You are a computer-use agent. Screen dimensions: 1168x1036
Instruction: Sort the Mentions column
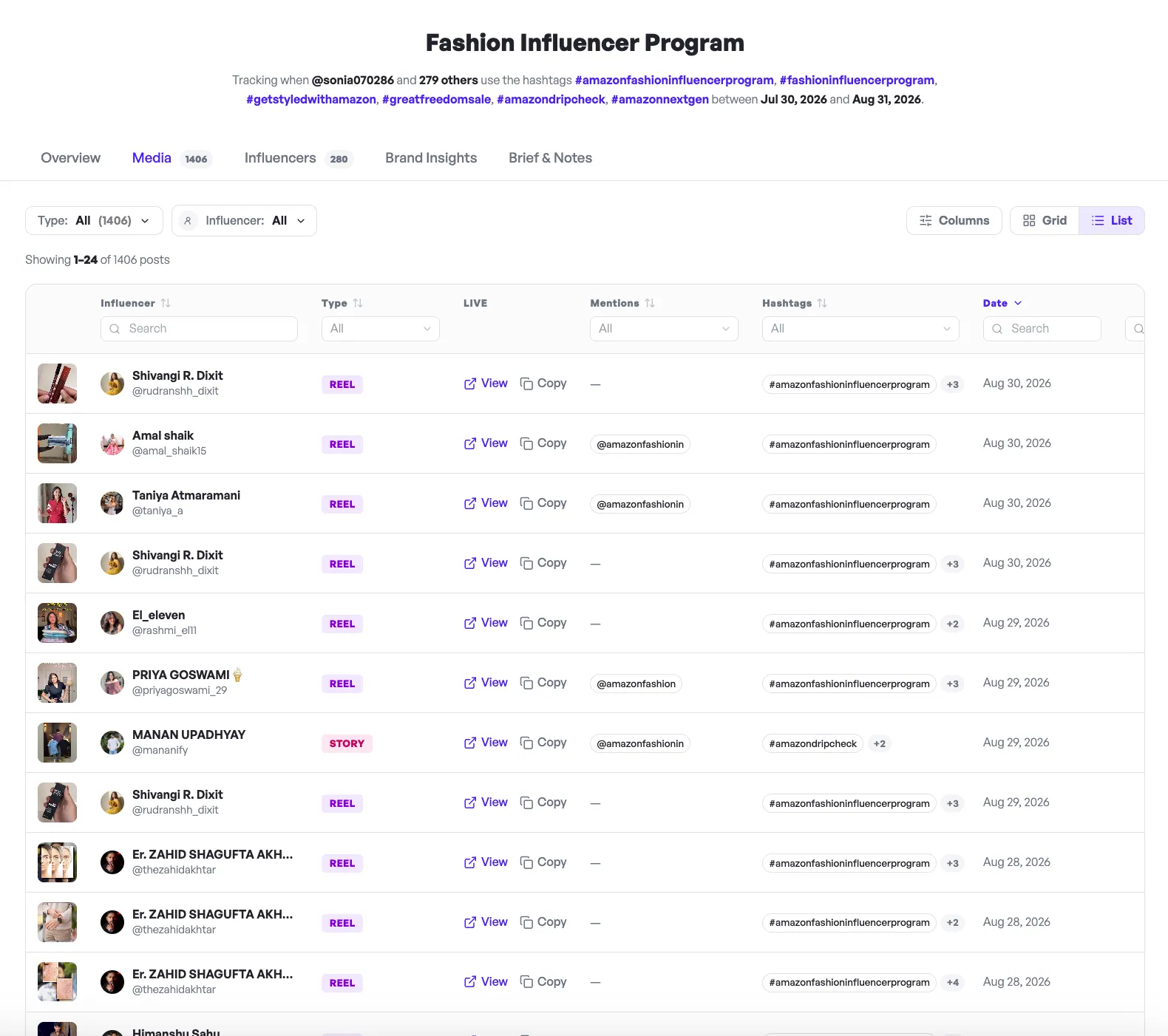coord(650,303)
